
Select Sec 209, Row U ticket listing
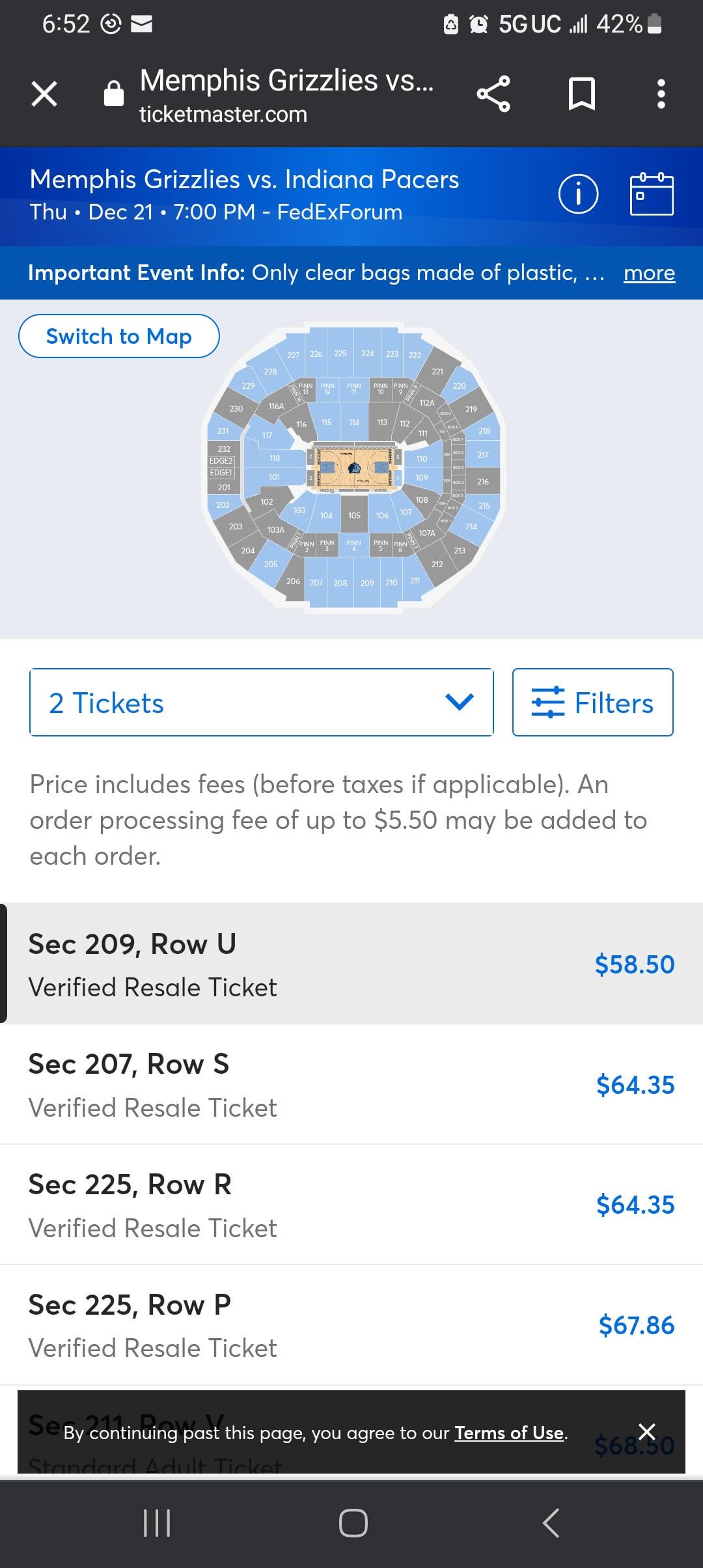(x=351, y=964)
